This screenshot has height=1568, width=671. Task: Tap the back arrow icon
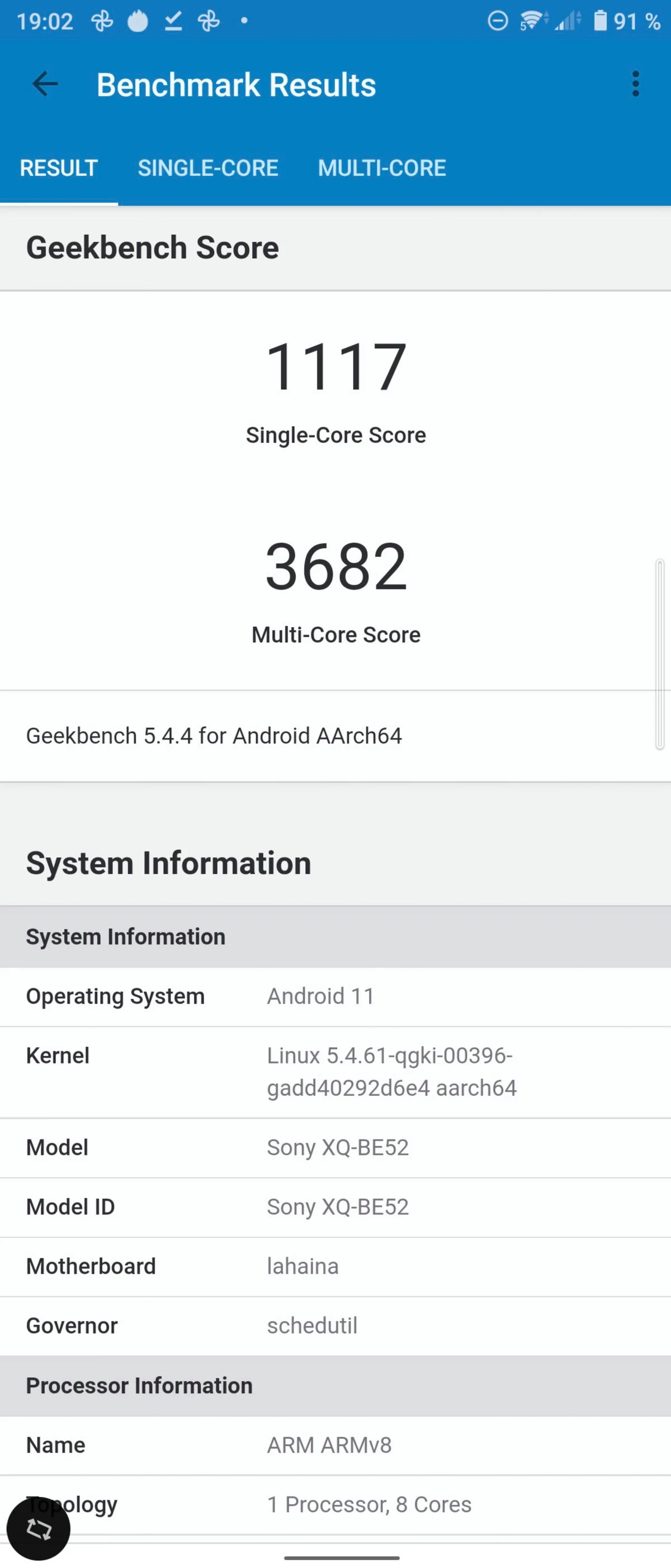pyautogui.click(x=45, y=84)
